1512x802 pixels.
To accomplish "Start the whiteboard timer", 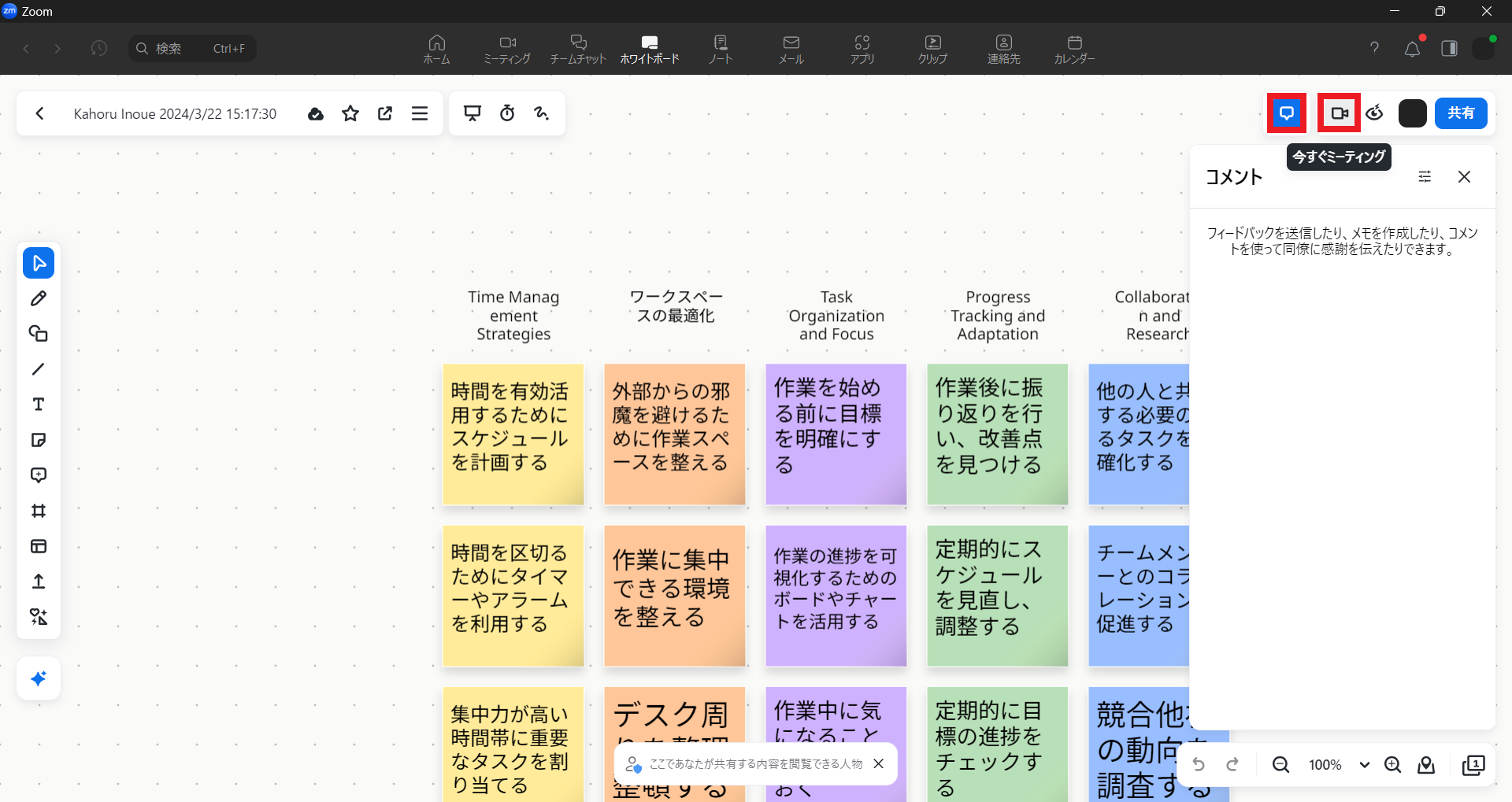I will click(x=507, y=113).
